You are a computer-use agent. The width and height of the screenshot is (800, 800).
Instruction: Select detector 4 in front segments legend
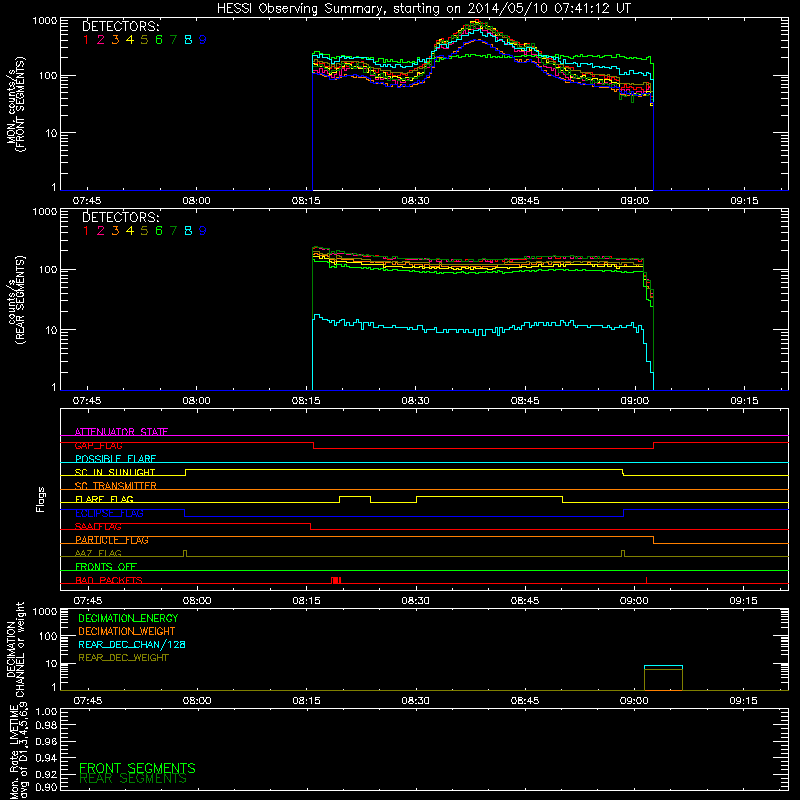click(x=130, y=40)
